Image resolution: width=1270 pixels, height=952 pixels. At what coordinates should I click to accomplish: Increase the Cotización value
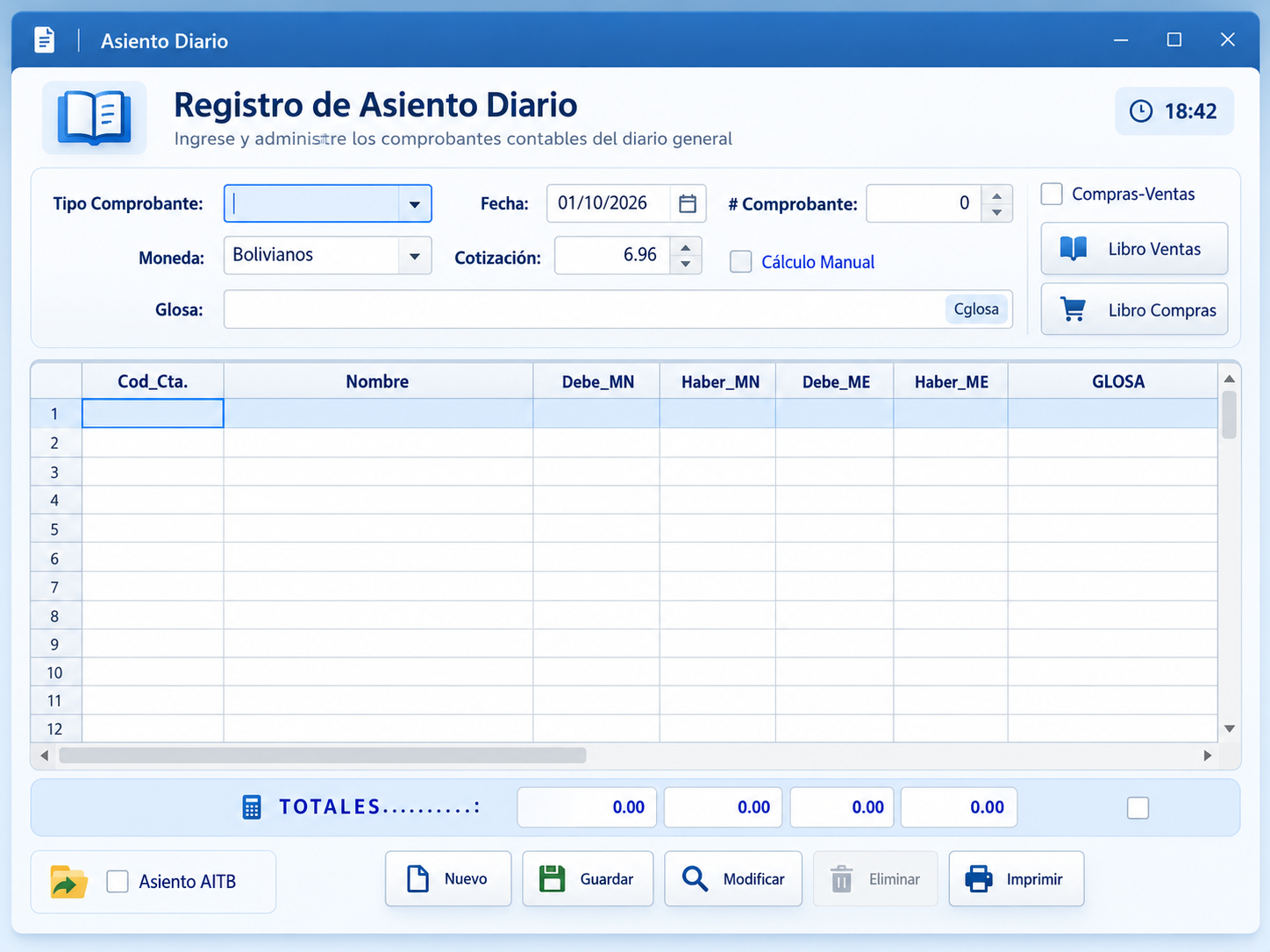click(x=686, y=247)
